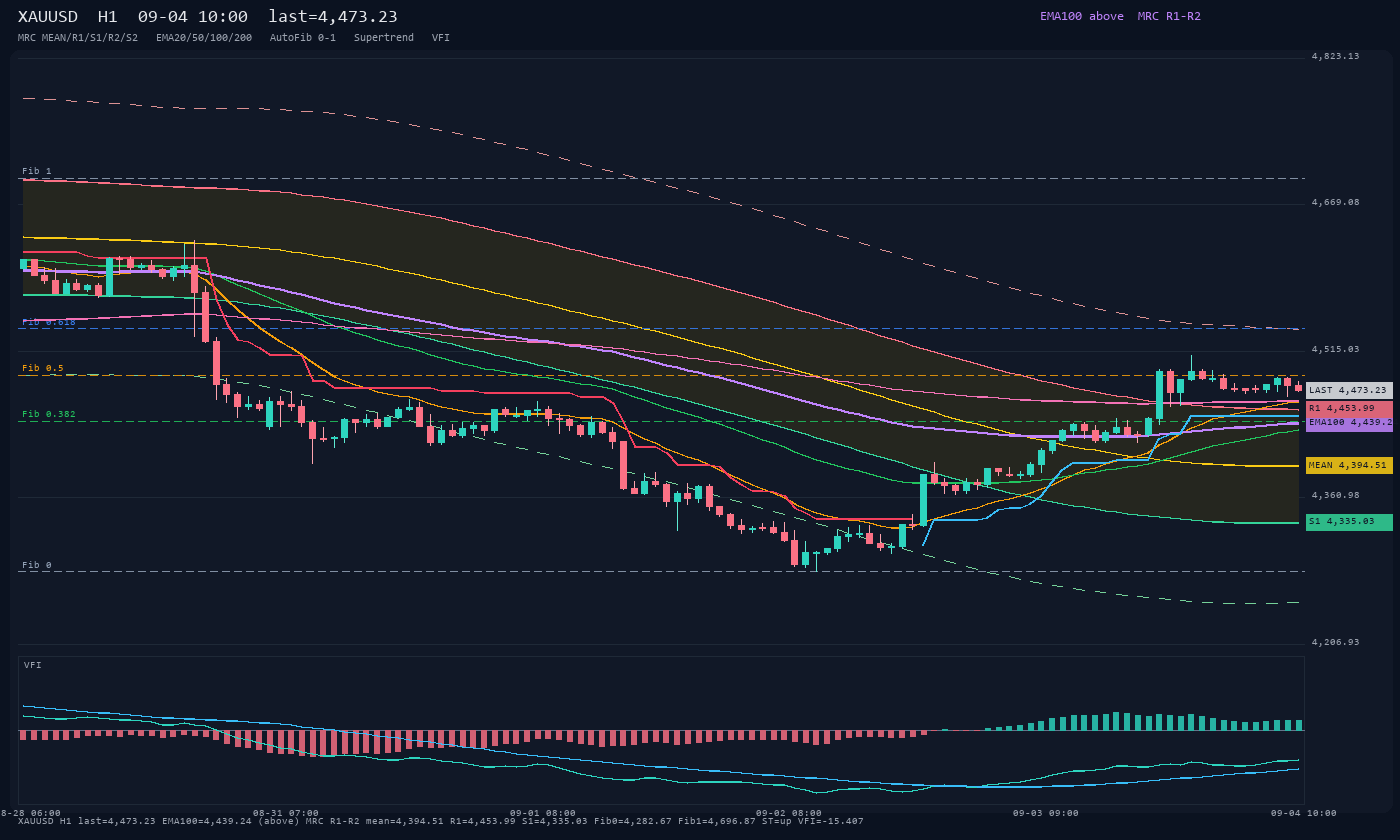1400x840 pixels.
Task: Click the Fib 0.382 level label
Action: 49,414
